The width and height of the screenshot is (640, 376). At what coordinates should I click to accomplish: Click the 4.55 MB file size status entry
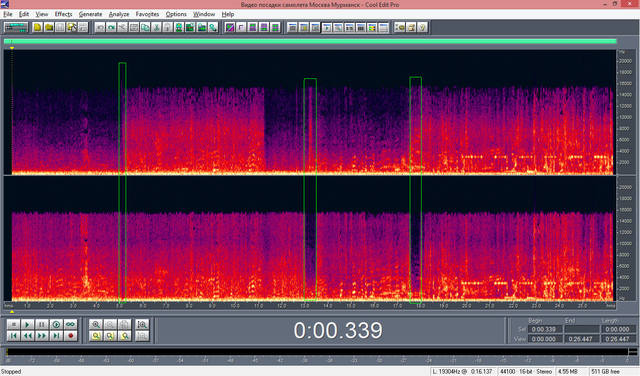pyautogui.click(x=568, y=372)
